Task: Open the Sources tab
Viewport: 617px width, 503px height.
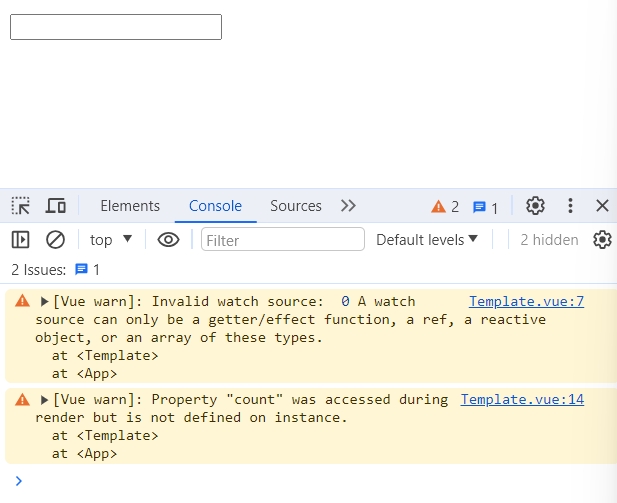Action: [296, 206]
